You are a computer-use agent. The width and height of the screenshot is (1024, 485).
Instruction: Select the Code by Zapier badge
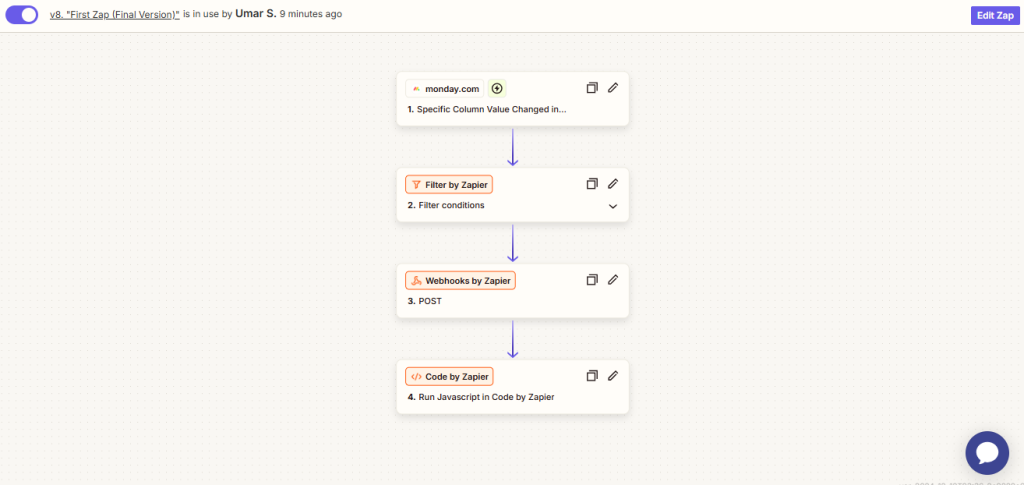(x=449, y=376)
